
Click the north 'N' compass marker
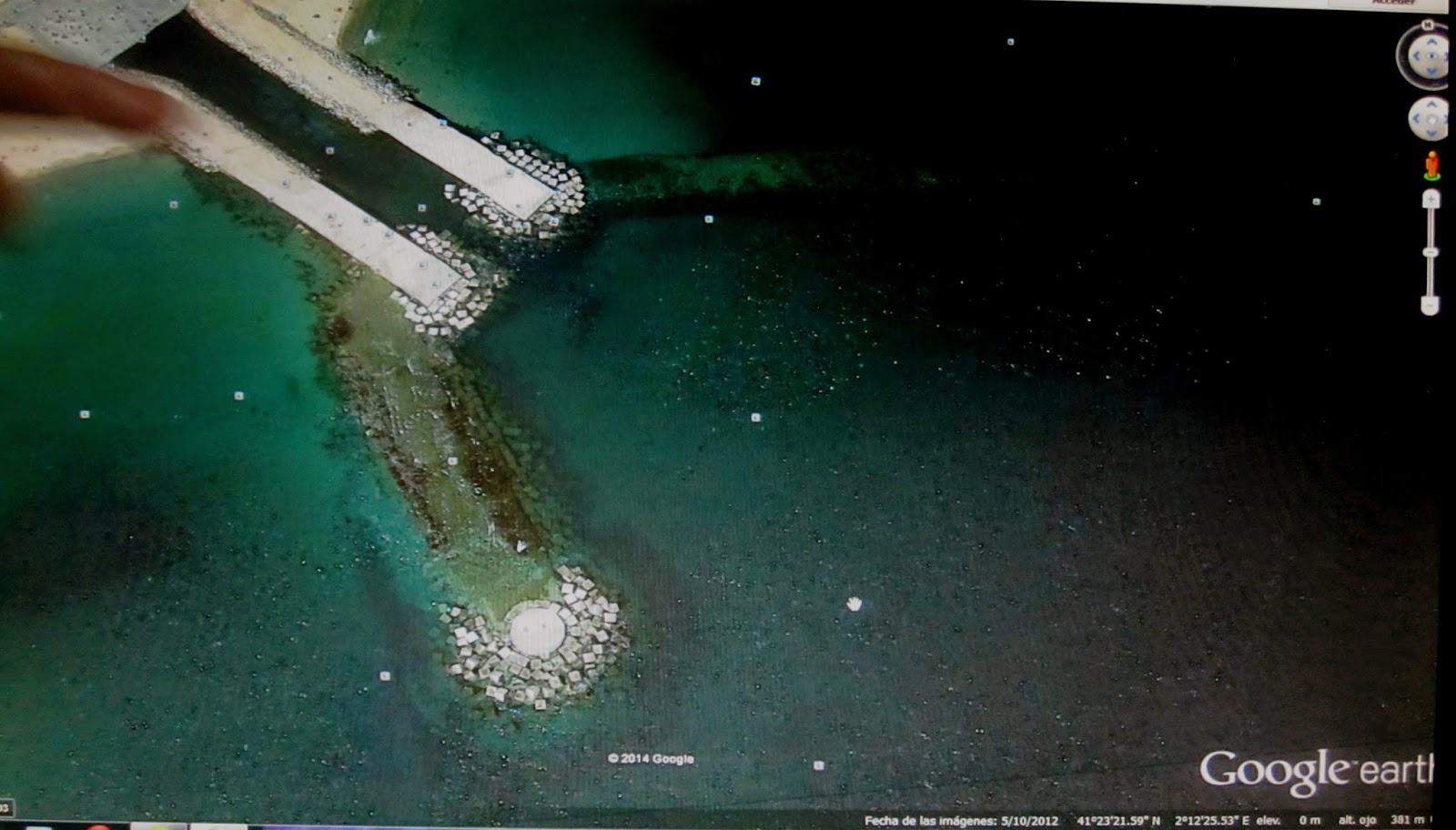[x=1428, y=25]
